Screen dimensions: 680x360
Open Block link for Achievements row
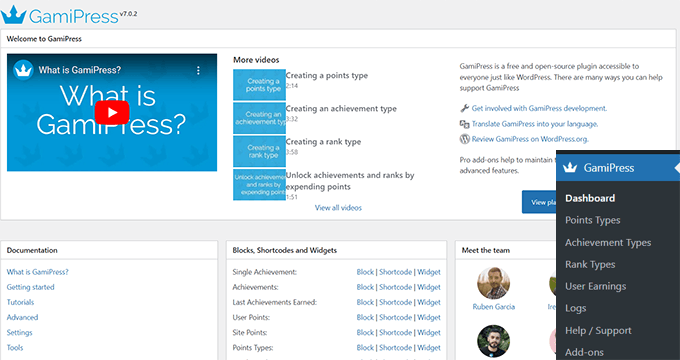365,287
